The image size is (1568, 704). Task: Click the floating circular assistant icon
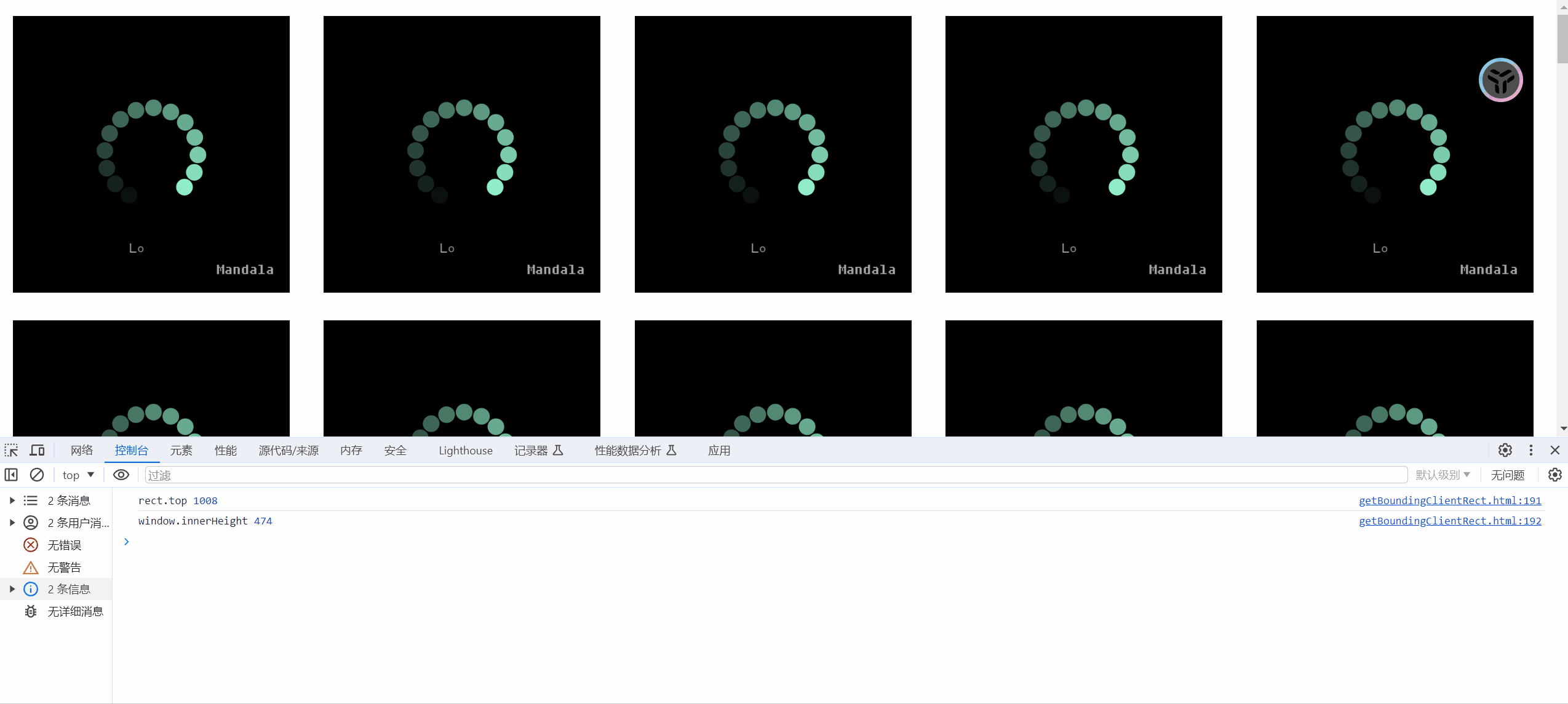click(x=1500, y=80)
